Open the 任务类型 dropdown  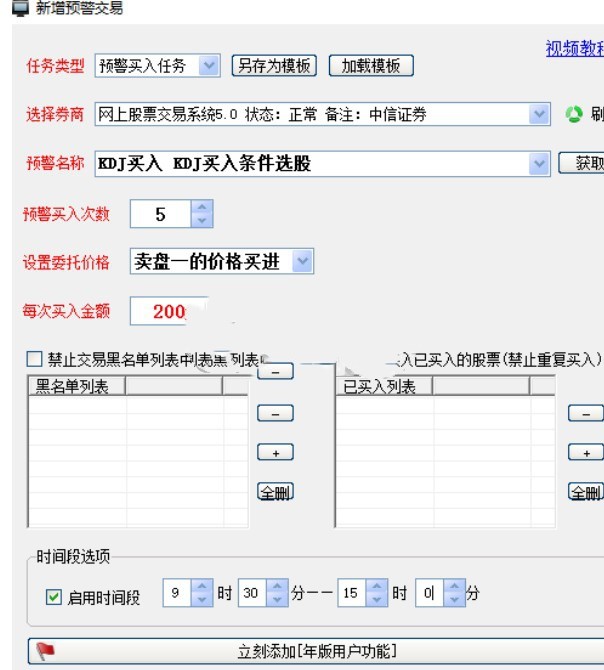coord(209,65)
